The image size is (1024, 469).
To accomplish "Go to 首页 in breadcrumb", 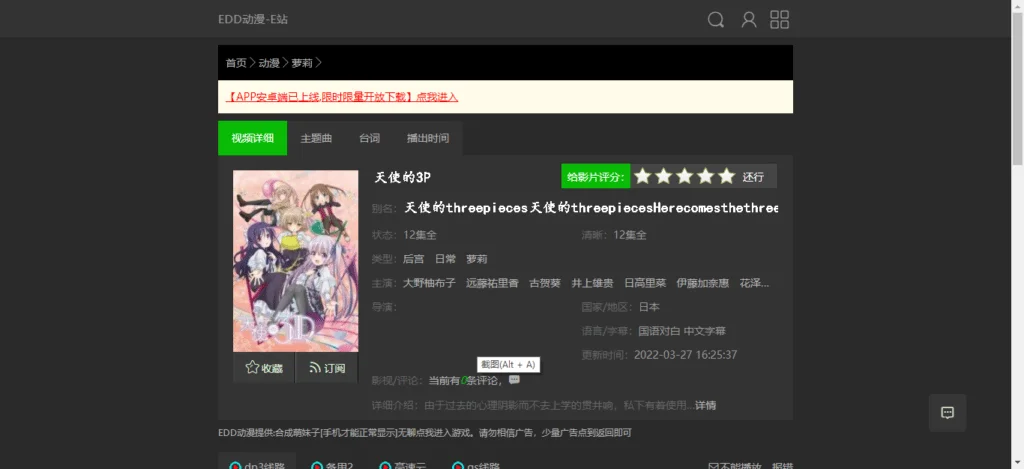I will pyautogui.click(x=236, y=63).
